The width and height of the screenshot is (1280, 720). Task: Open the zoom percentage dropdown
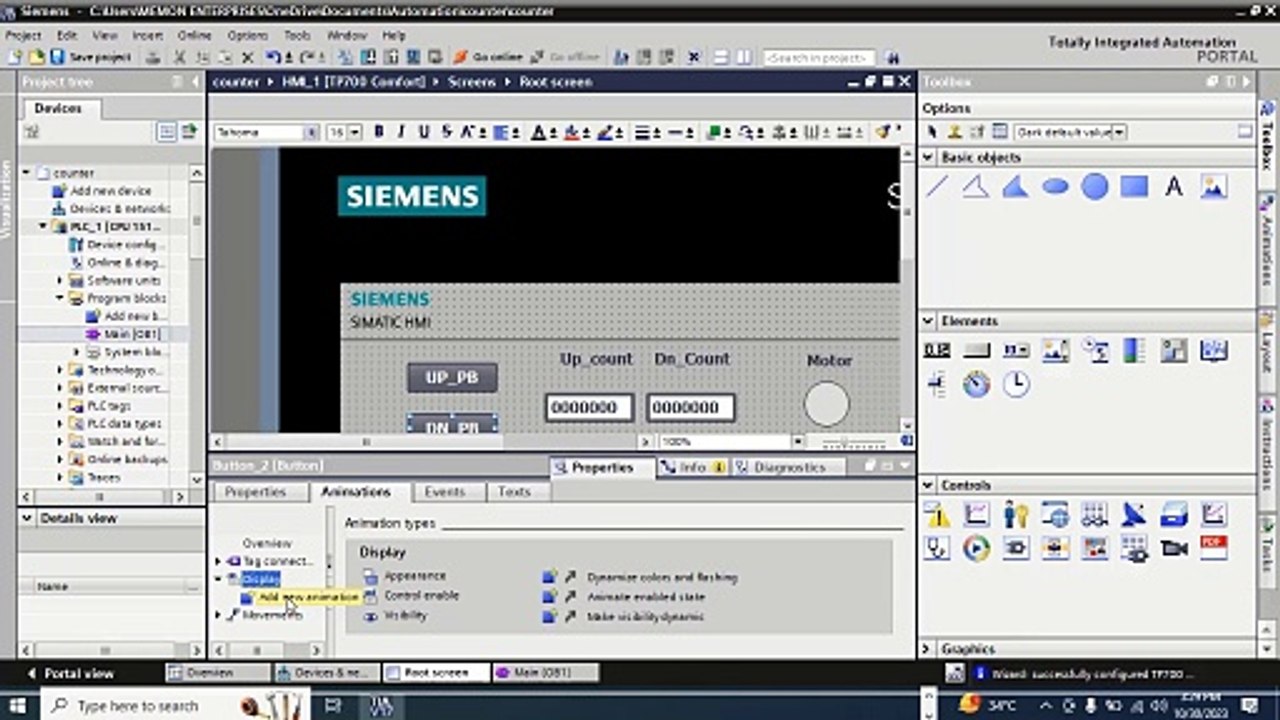pyautogui.click(x=798, y=441)
